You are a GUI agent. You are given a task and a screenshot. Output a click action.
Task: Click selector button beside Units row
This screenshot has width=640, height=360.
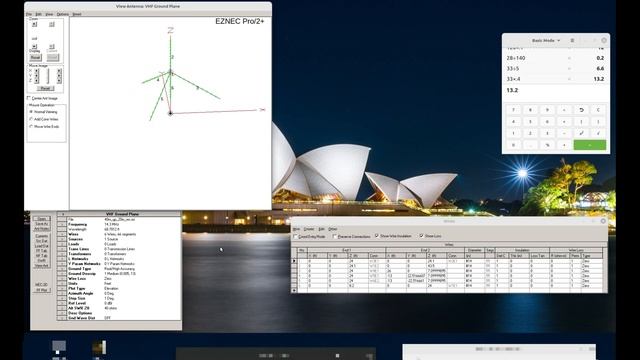(x=62, y=284)
